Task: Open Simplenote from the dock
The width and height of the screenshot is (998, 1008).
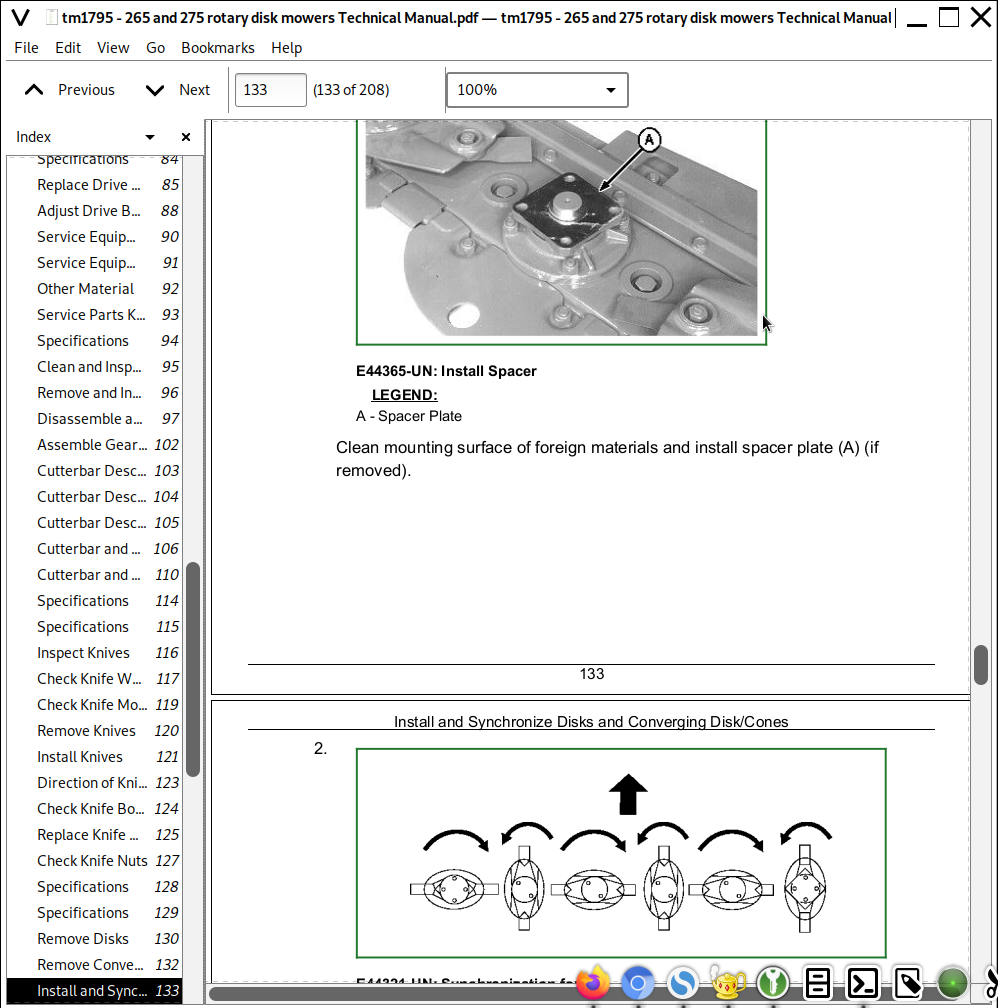Action: (x=683, y=982)
